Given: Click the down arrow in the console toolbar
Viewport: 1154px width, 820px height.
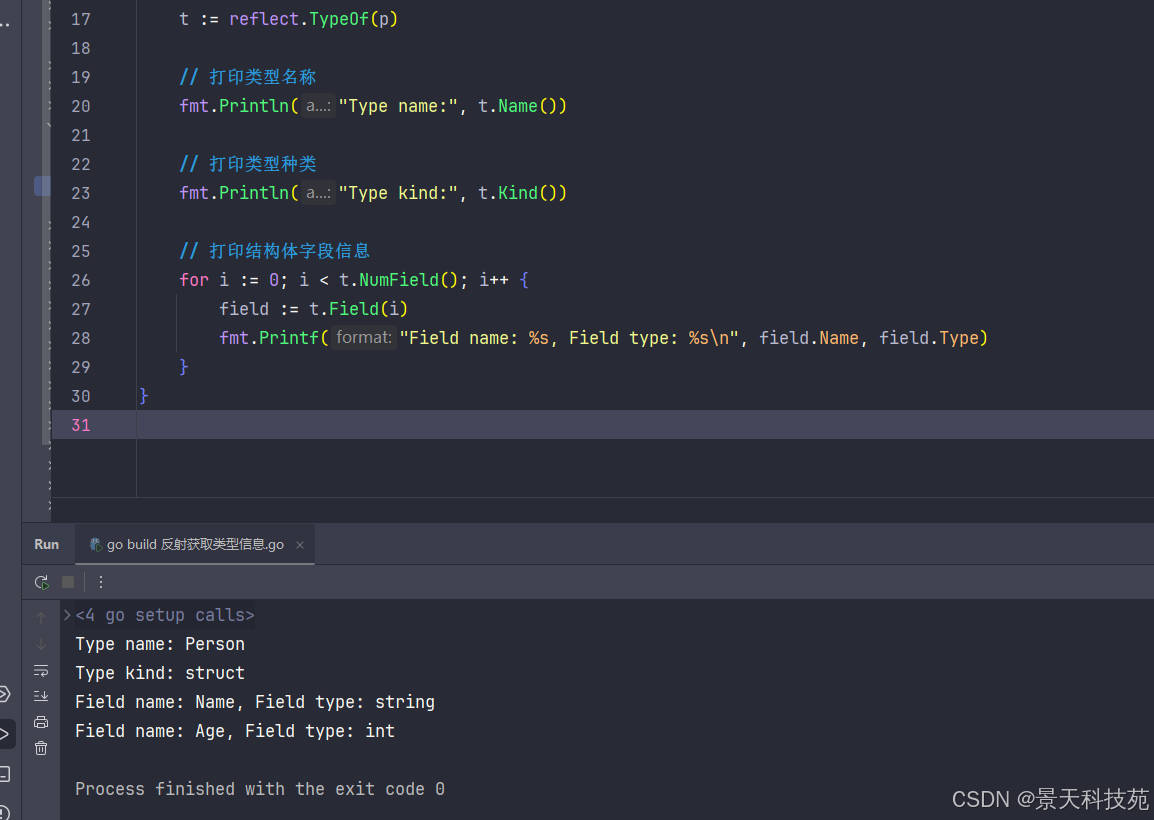Looking at the screenshot, I should [41, 644].
